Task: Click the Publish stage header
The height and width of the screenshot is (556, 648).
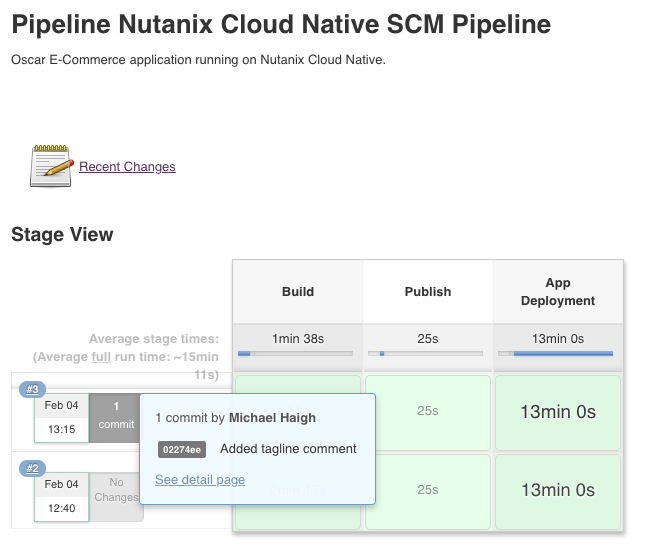Action: 428,291
